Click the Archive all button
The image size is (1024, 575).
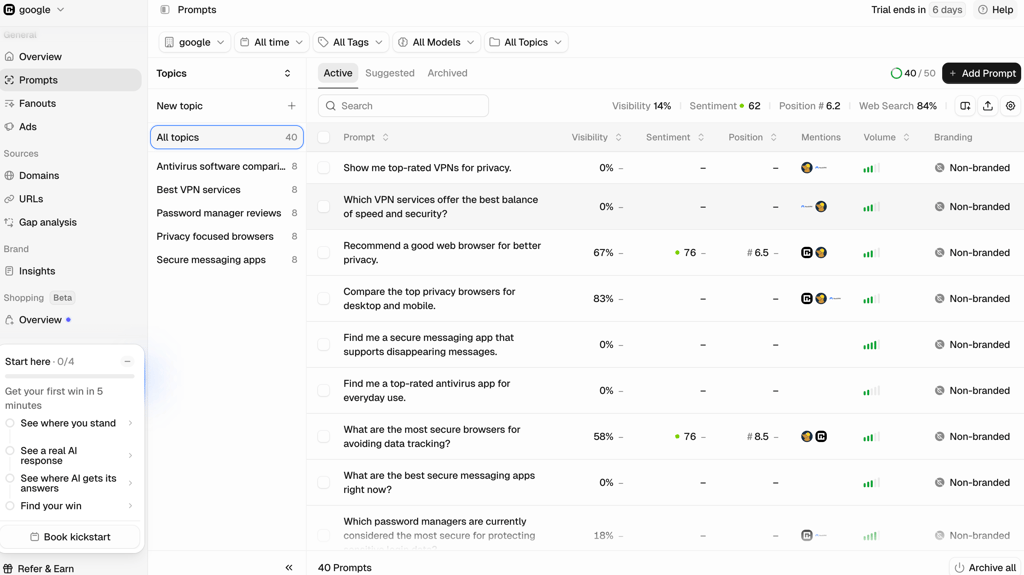point(985,568)
